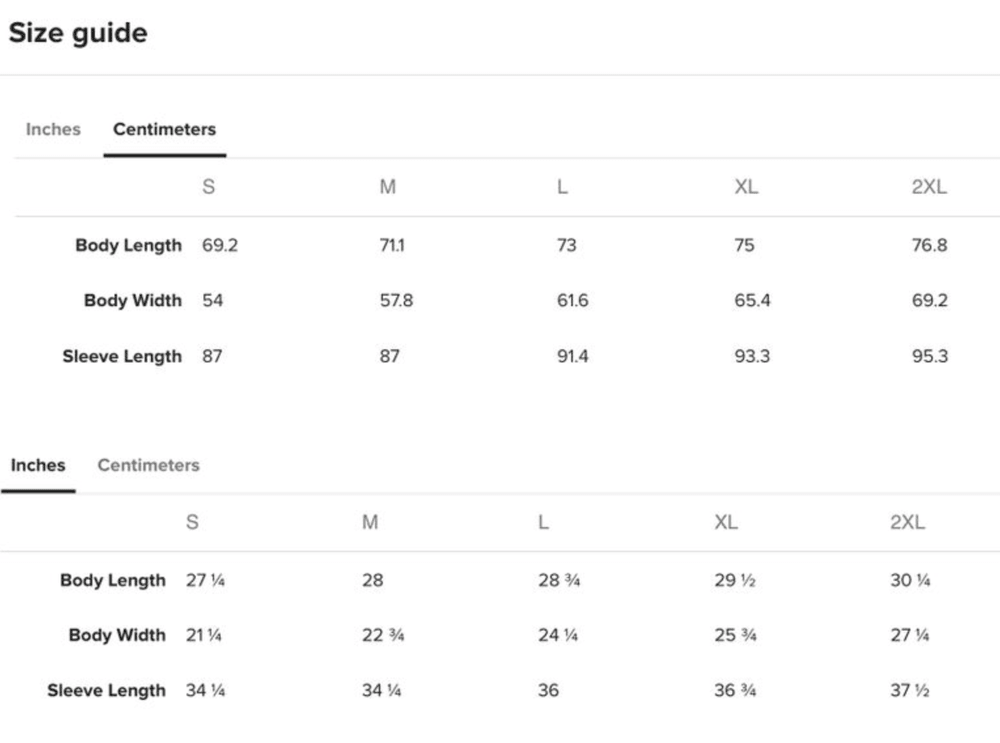1000x743 pixels.
Task: Select Inches tab in lower table
Action: click(x=38, y=465)
